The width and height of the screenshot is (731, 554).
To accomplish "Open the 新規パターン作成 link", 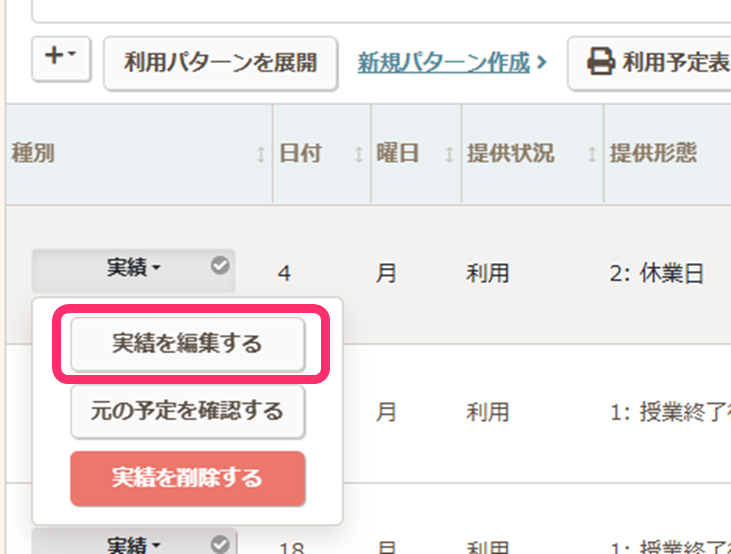I will pos(443,63).
